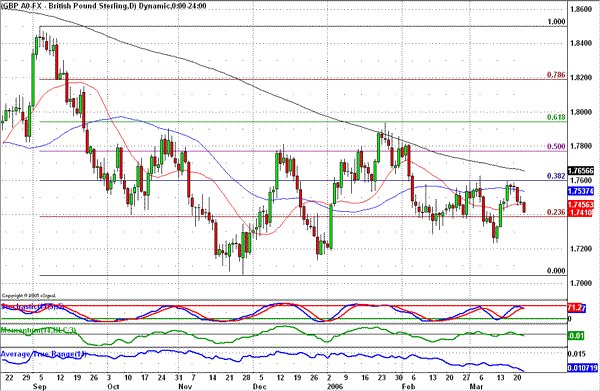Screen dimensions: 600x391
Task: Click the 1.7800 price axis value
Action: click(x=581, y=146)
